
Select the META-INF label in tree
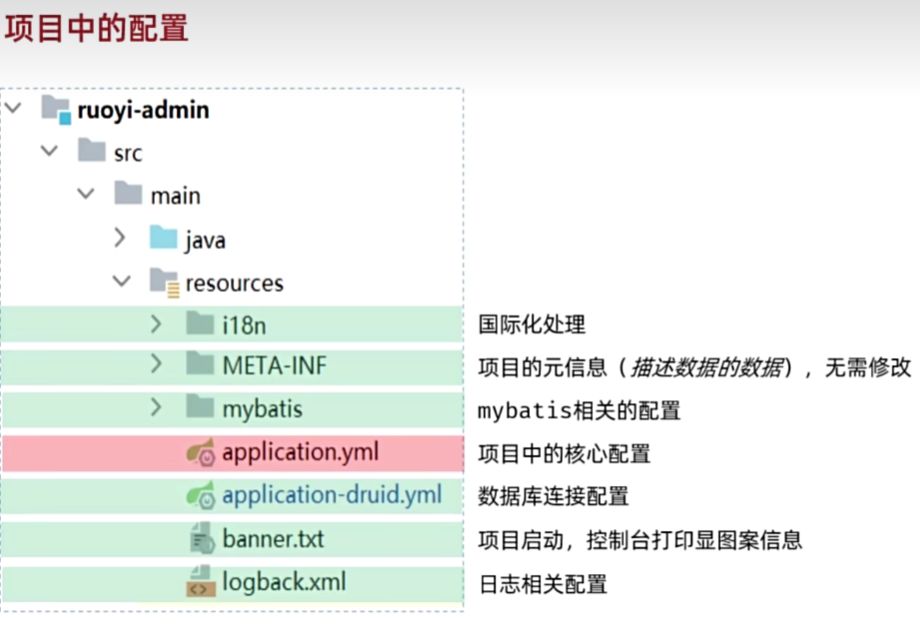275,366
